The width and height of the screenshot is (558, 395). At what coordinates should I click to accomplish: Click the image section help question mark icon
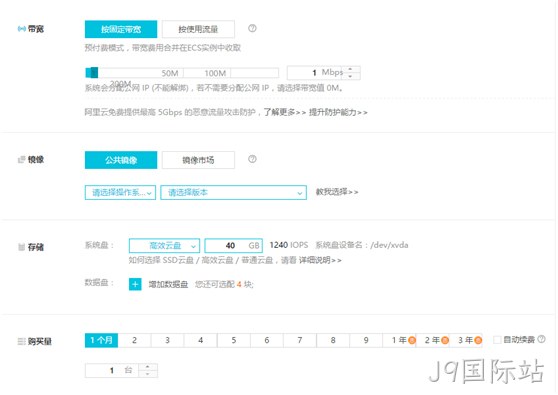[252, 159]
